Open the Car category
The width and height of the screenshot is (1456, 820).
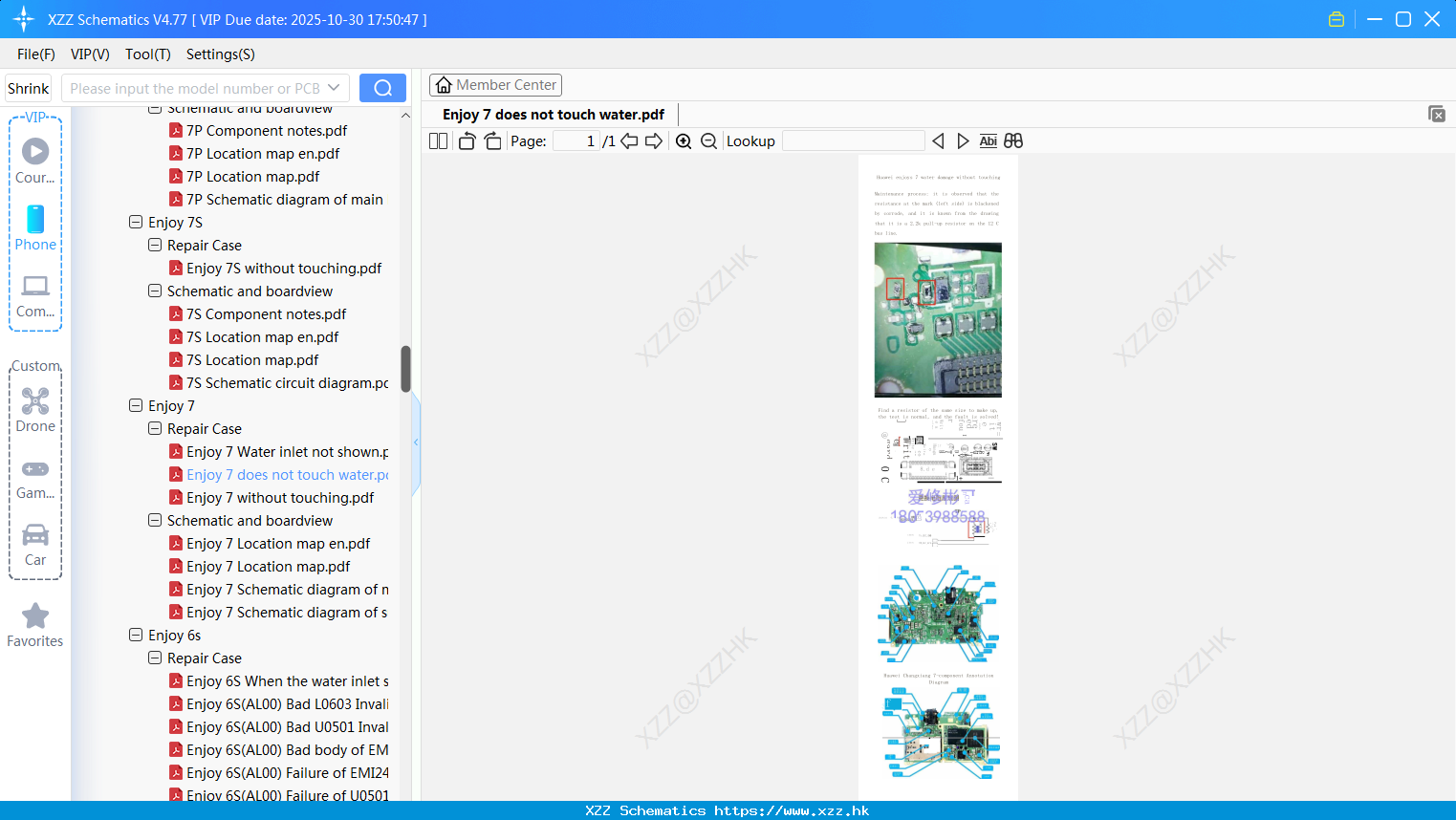(35, 545)
